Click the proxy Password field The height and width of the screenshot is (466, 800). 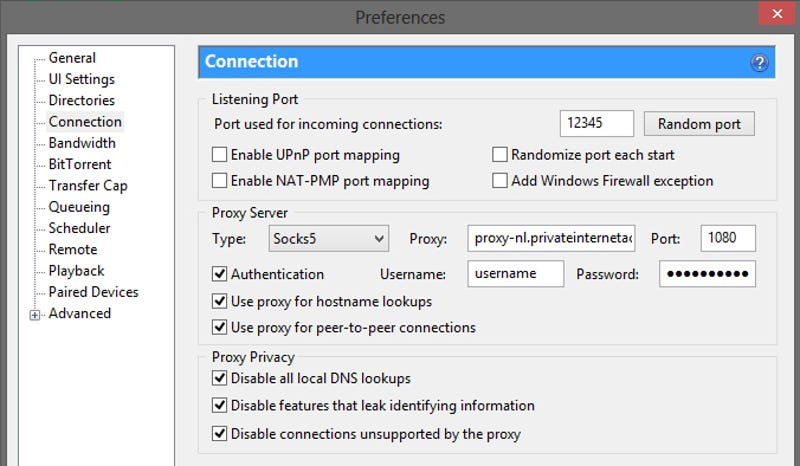[707, 274]
